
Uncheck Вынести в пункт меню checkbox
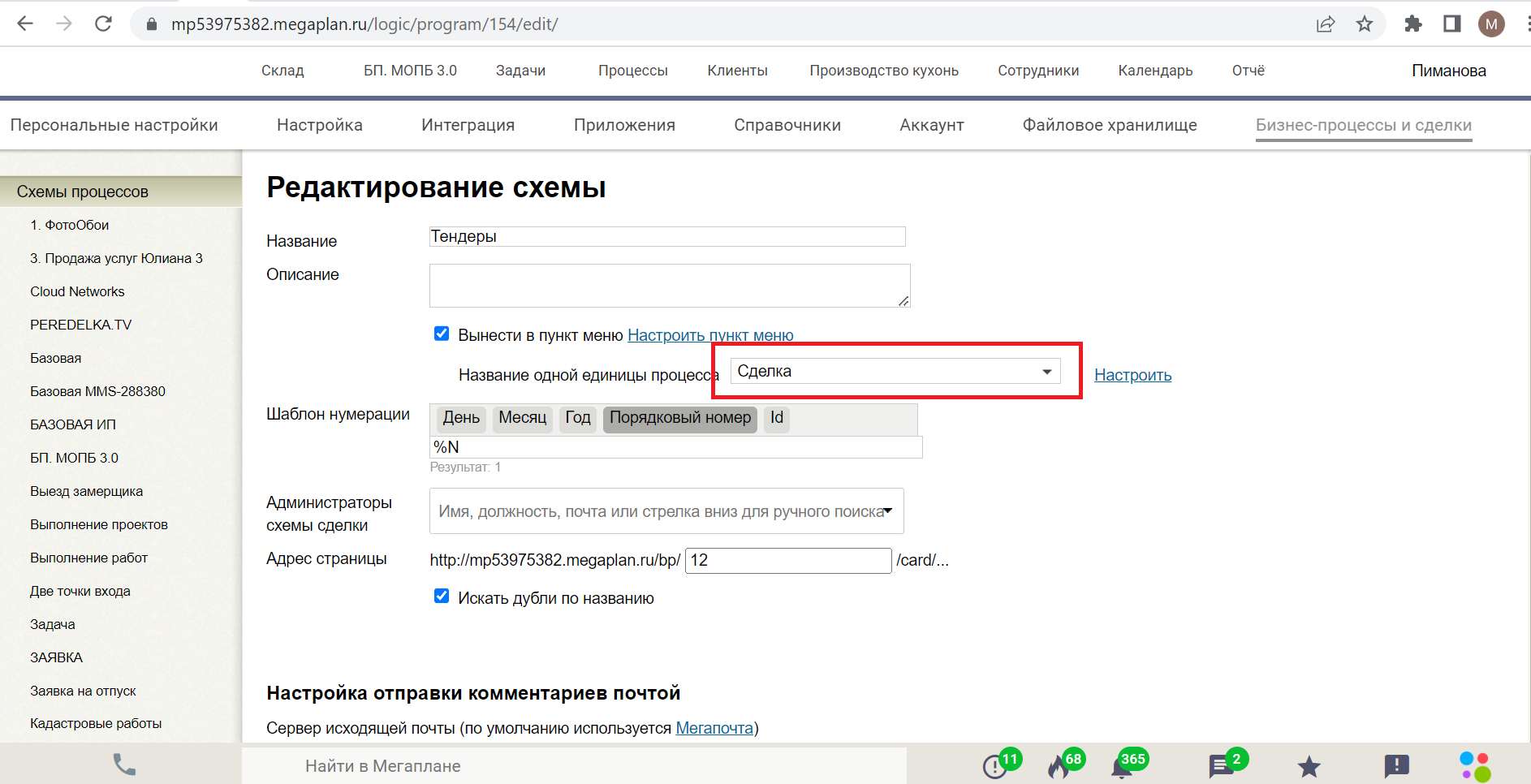tap(442, 334)
